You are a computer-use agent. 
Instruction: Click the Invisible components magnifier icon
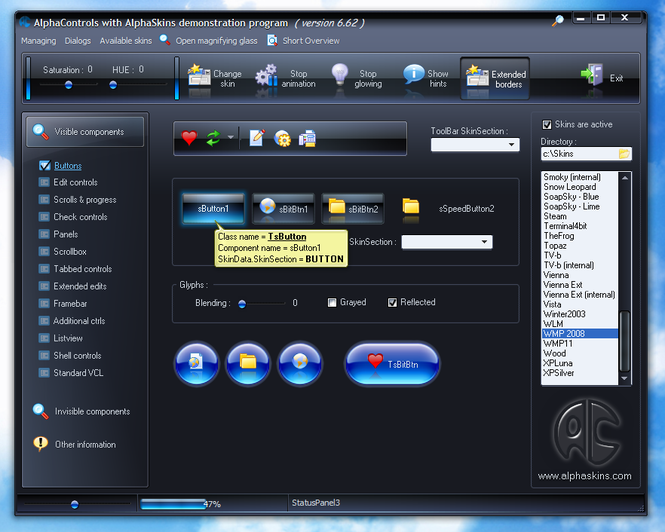(40, 411)
